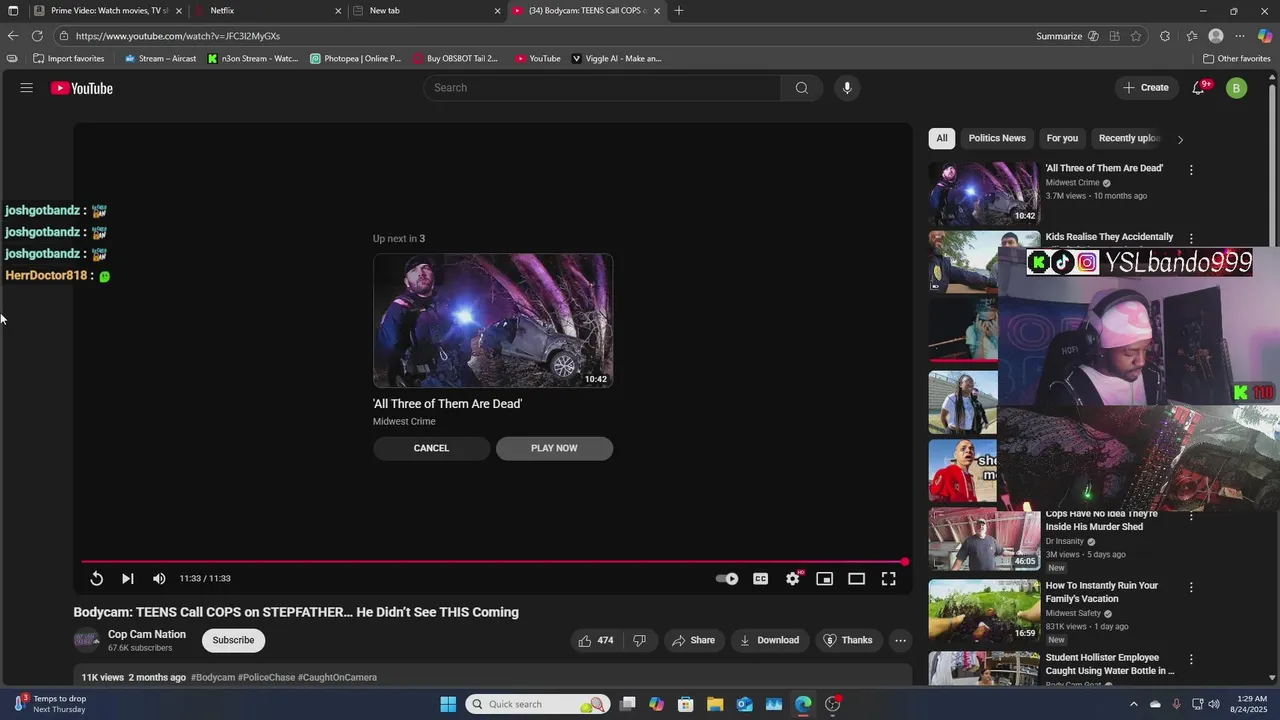The image size is (1280, 720).
Task: Share the video
Action: [x=693, y=640]
